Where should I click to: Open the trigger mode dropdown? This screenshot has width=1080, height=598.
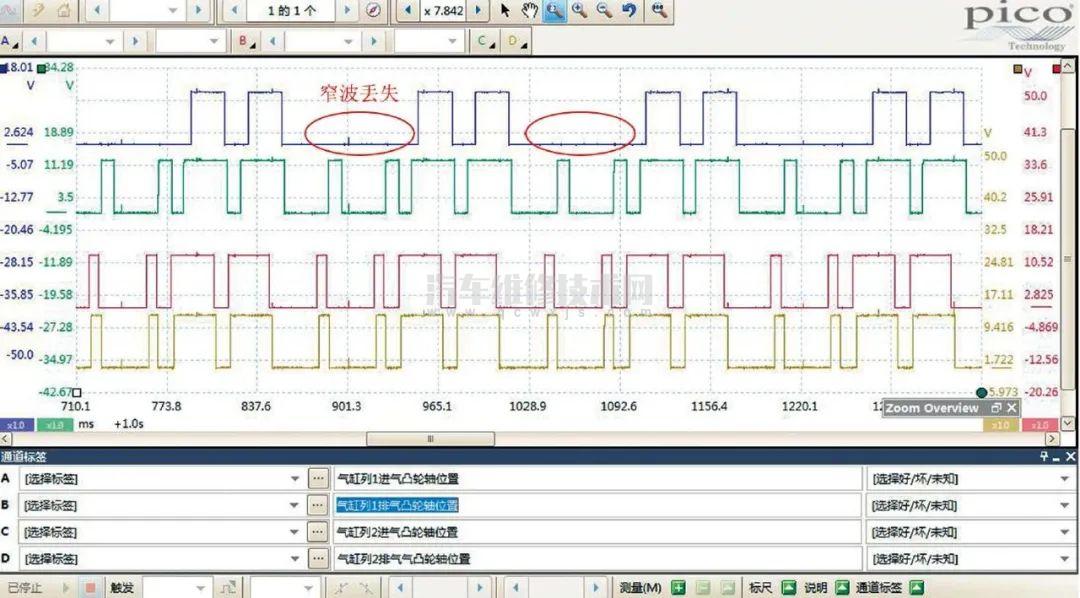(199, 588)
